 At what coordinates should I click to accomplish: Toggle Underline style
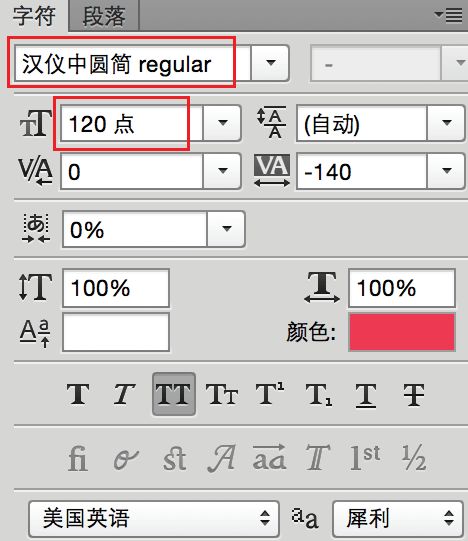(x=366, y=395)
